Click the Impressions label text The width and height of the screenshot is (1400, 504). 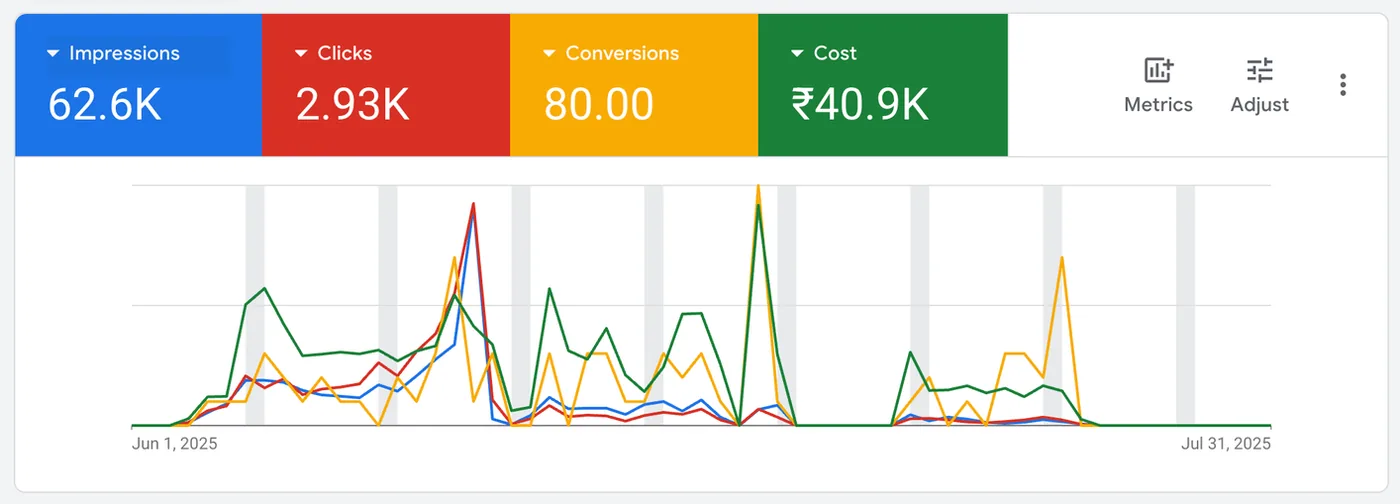pos(124,54)
